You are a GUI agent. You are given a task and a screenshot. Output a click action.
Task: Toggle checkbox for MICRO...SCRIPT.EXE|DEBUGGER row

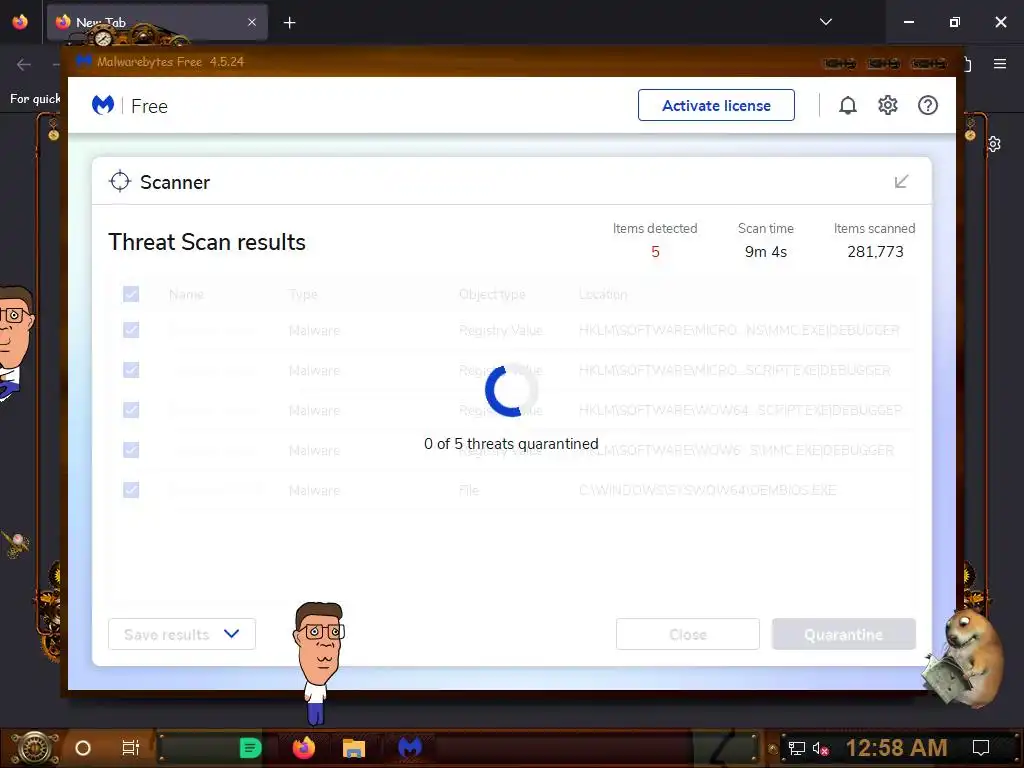pos(131,370)
